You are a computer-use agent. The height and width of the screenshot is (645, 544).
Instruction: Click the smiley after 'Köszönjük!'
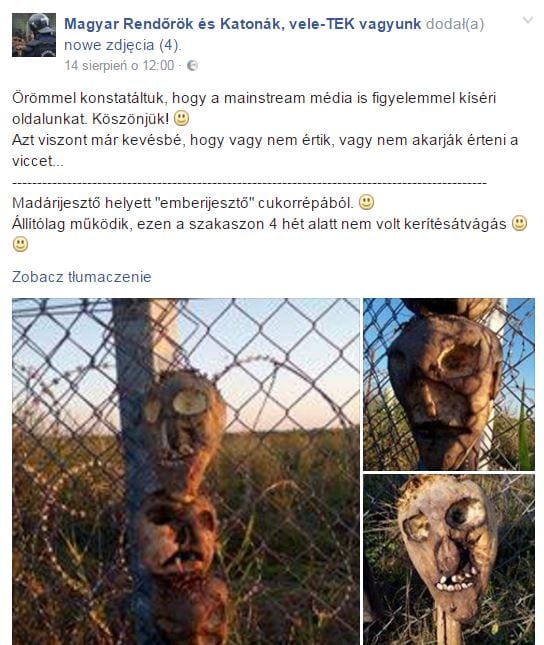click(x=181, y=118)
